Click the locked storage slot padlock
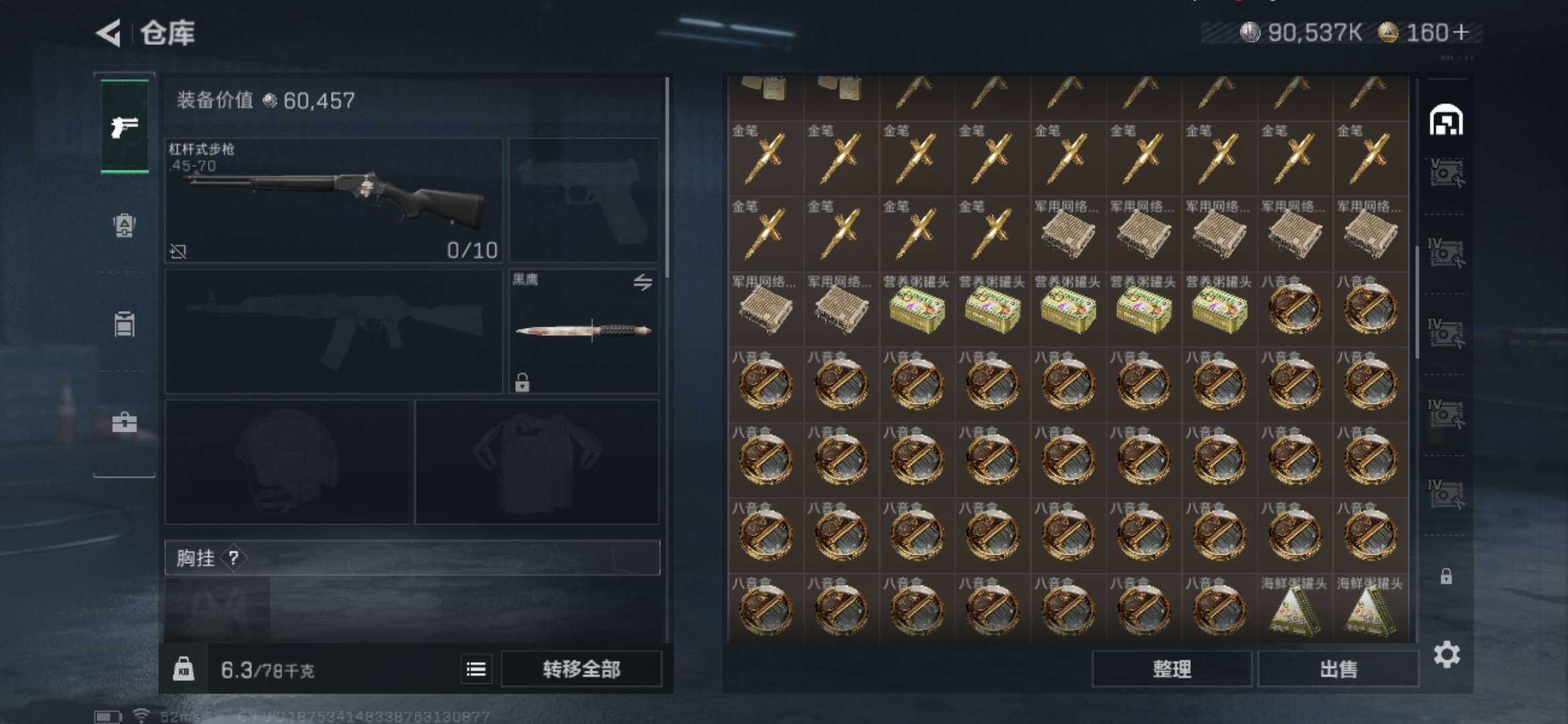The height and width of the screenshot is (724, 1568). (1446, 577)
